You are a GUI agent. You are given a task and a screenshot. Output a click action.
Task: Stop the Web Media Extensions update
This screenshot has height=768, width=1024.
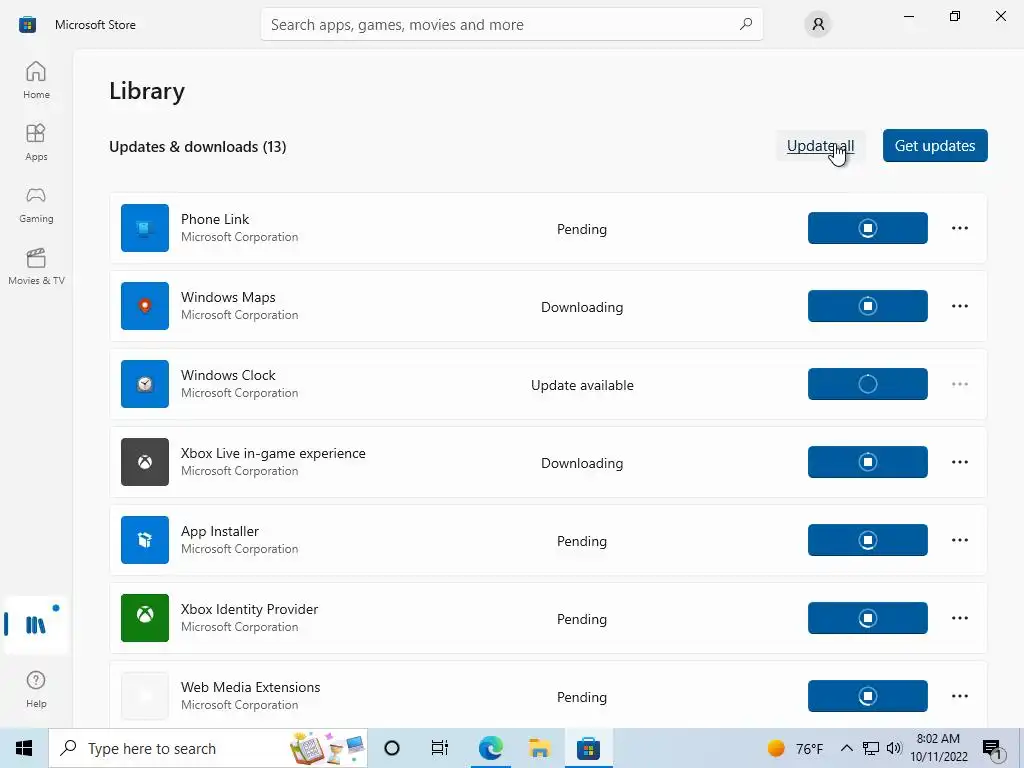[x=867, y=696]
